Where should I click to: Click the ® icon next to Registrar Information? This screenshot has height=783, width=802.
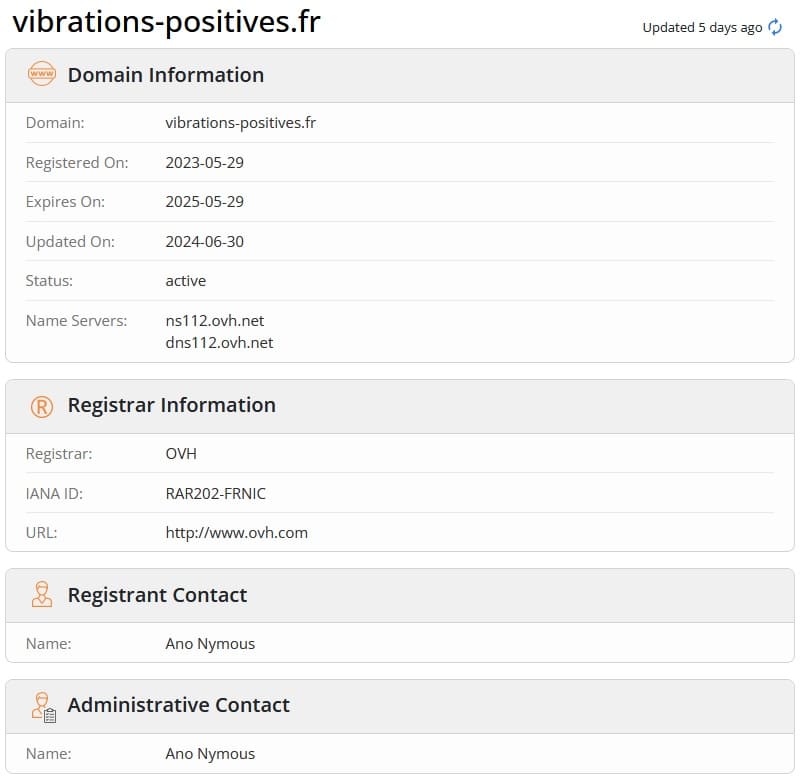tap(41, 405)
